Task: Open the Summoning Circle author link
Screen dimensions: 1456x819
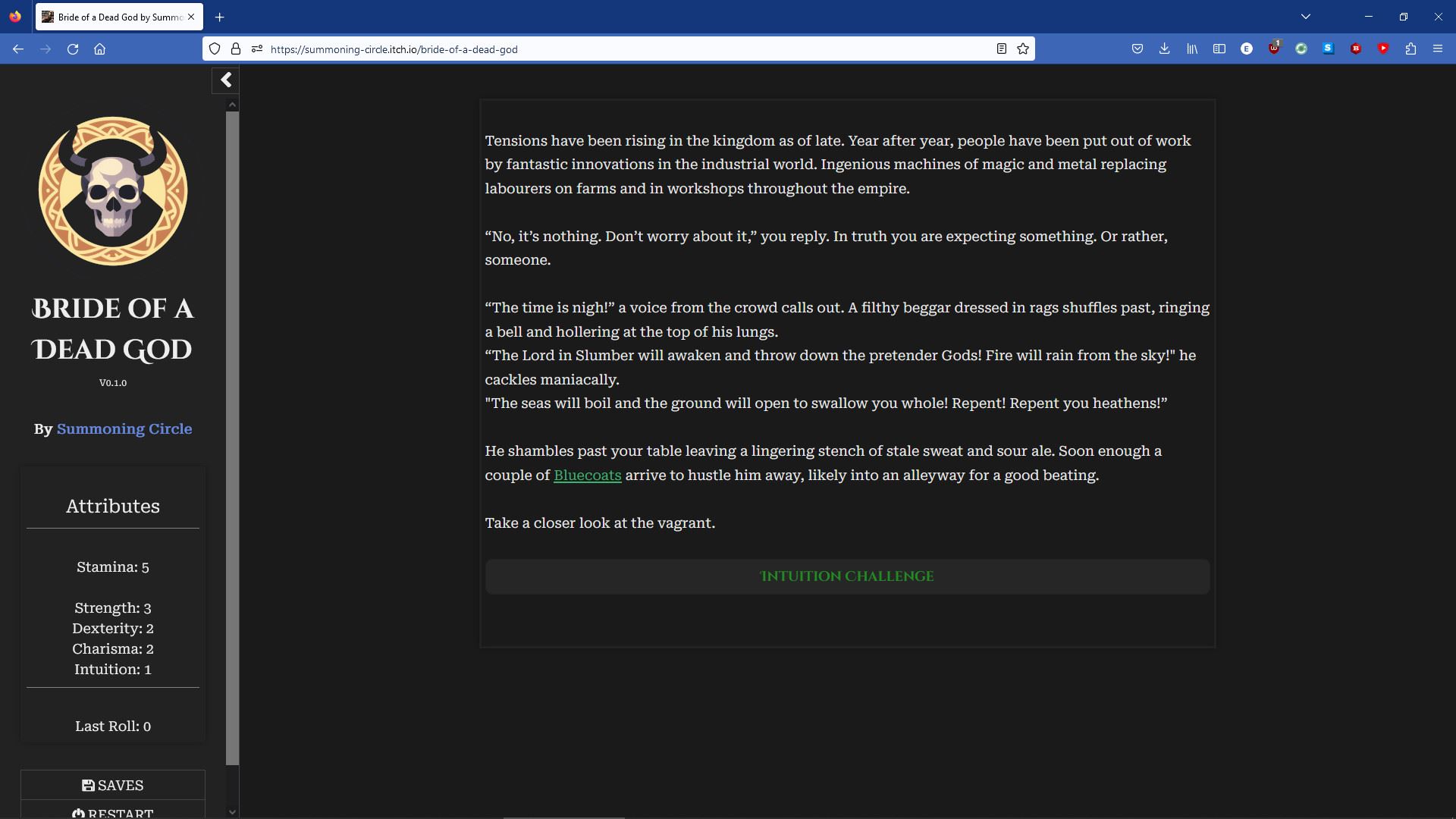Action: tap(124, 429)
